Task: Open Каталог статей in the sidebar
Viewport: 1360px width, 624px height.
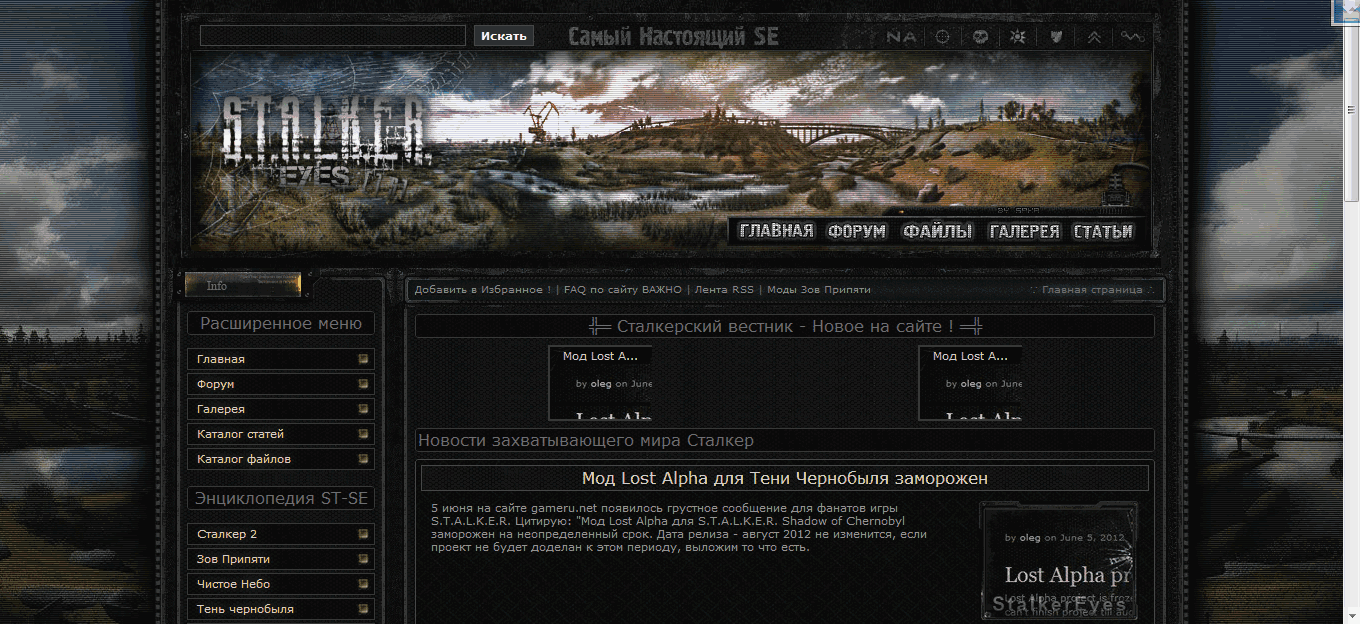Action: pyautogui.click(x=281, y=434)
